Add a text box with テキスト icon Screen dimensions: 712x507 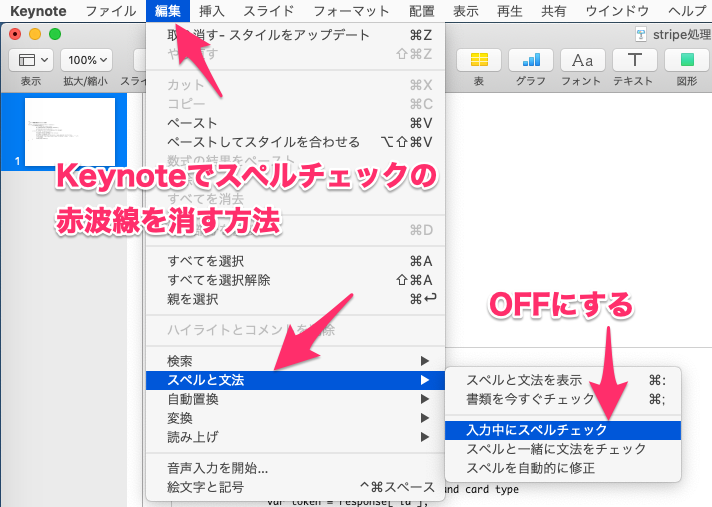634,60
